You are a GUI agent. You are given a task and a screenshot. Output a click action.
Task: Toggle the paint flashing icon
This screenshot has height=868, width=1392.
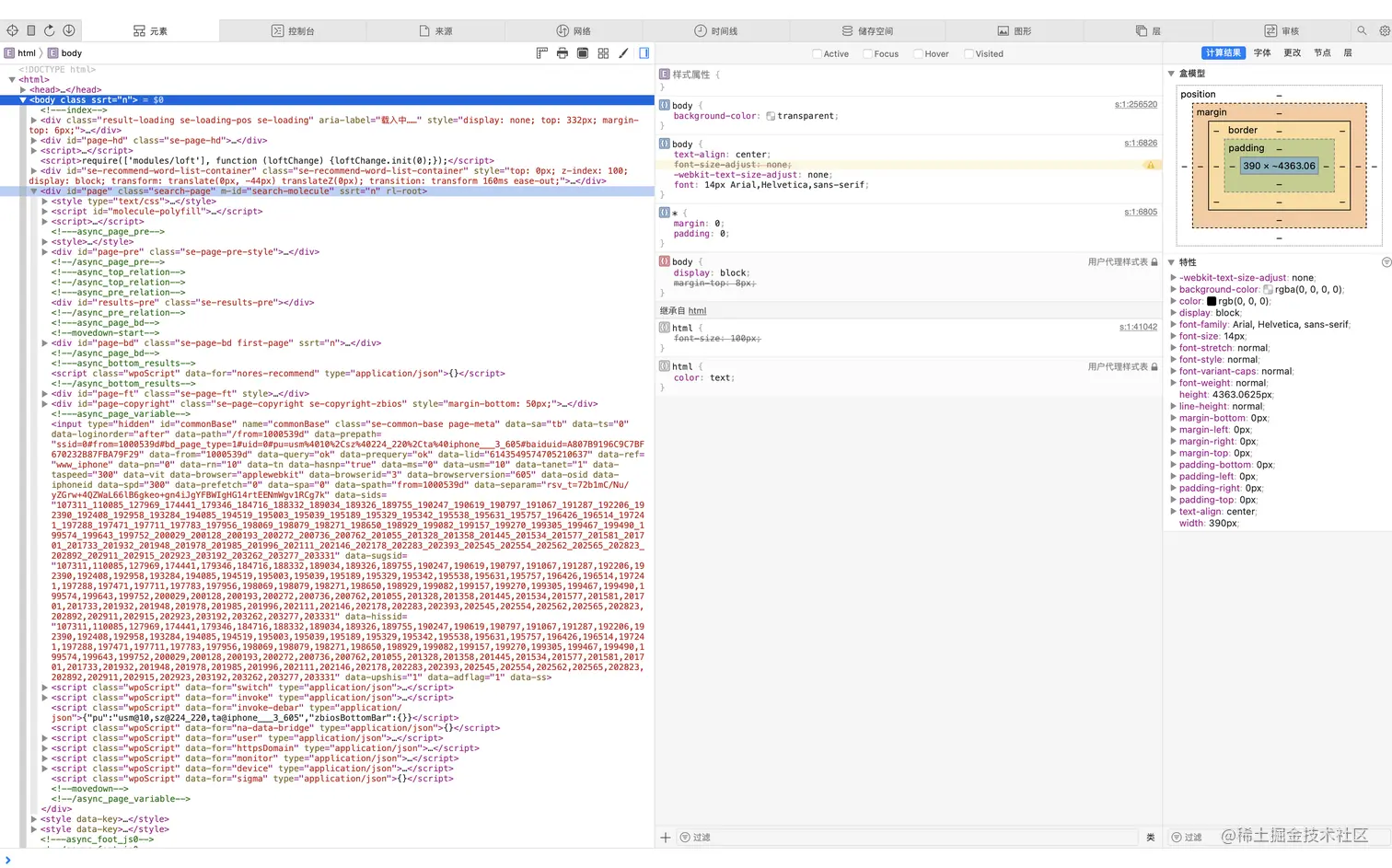tap(583, 53)
